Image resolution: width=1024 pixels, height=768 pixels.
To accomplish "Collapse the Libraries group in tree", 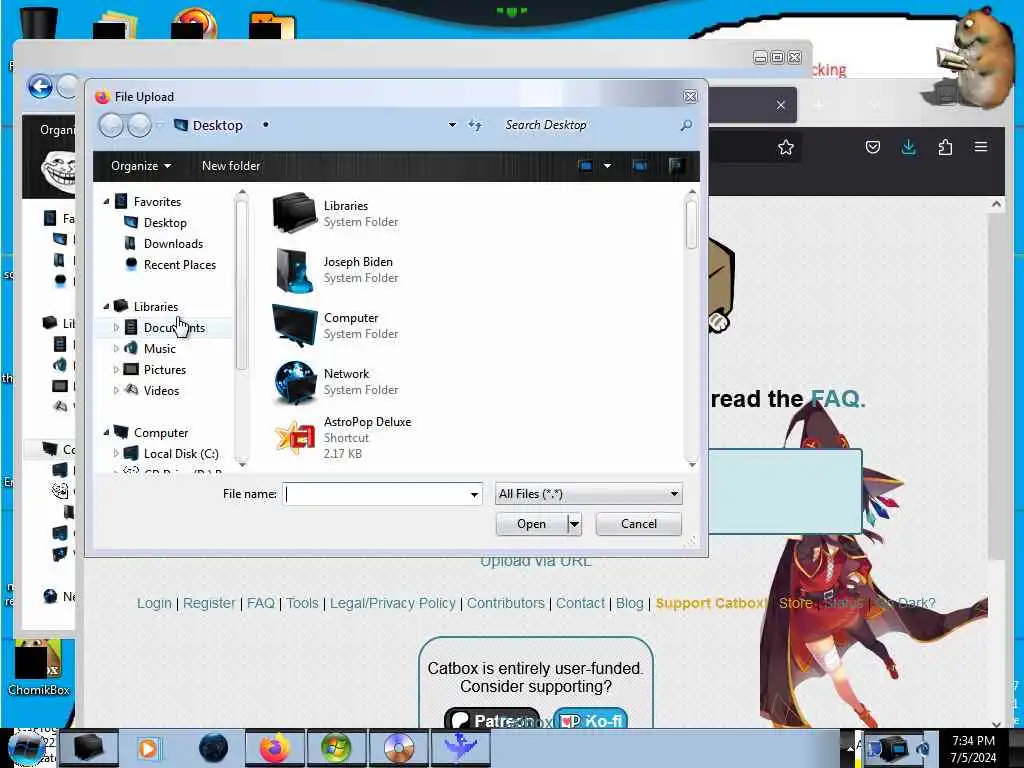I will (106, 306).
